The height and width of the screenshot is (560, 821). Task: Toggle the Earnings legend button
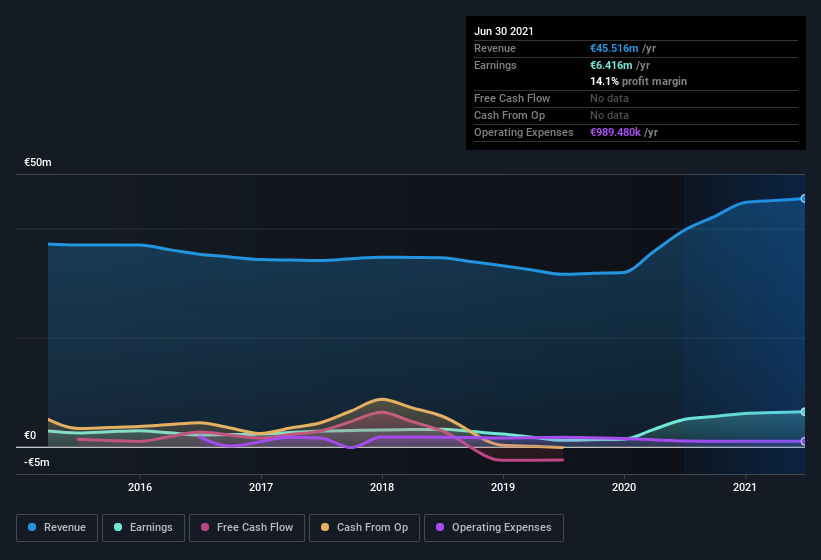(143, 528)
